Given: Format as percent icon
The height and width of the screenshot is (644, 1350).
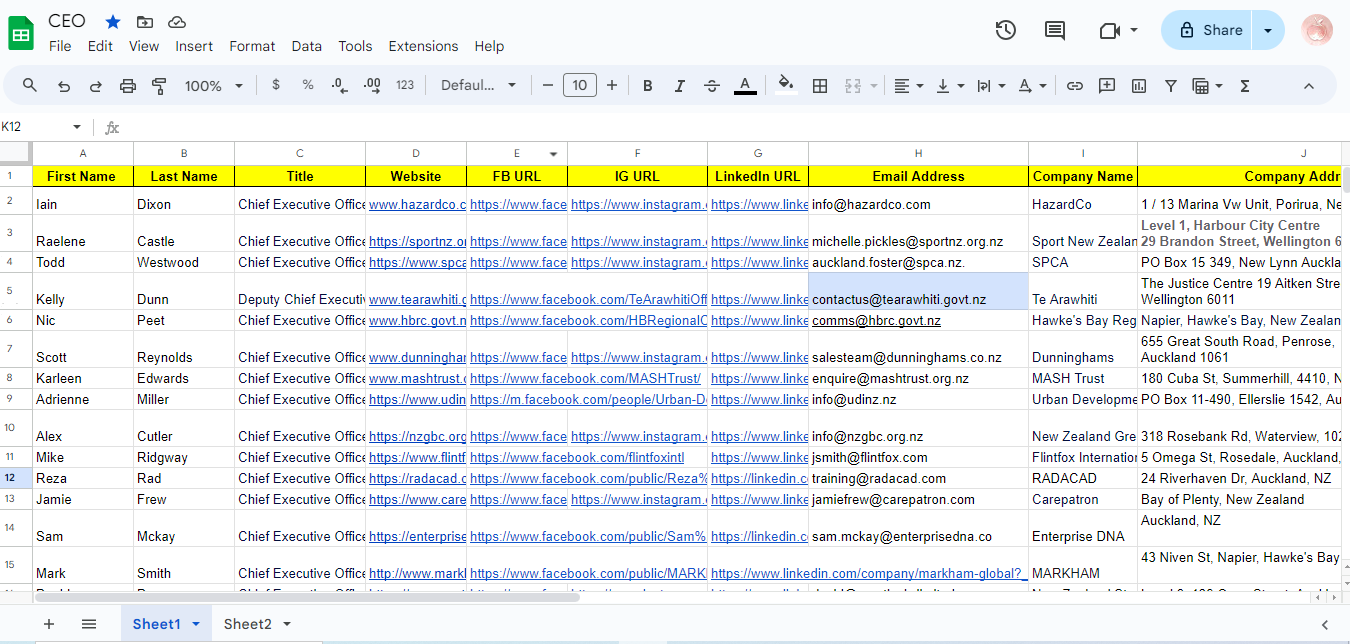Looking at the screenshot, I should click(308, 85).
